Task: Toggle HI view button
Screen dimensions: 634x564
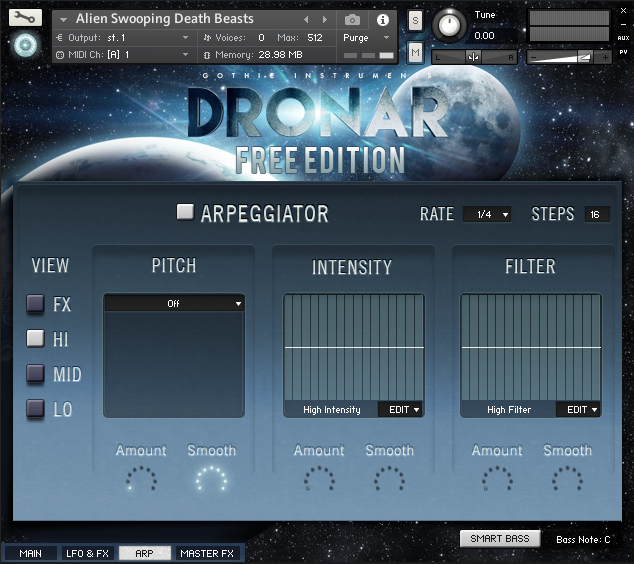Action: coord(36,338)
